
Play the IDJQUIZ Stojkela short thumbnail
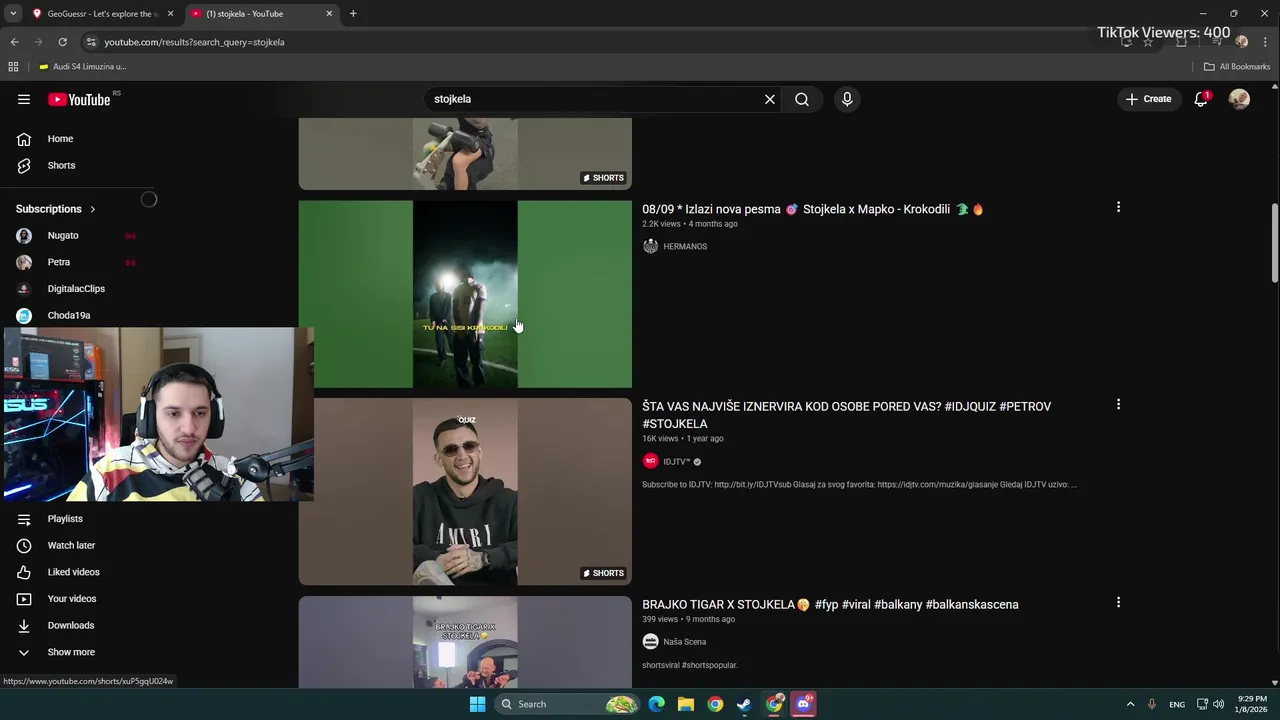tap(465, 491)
